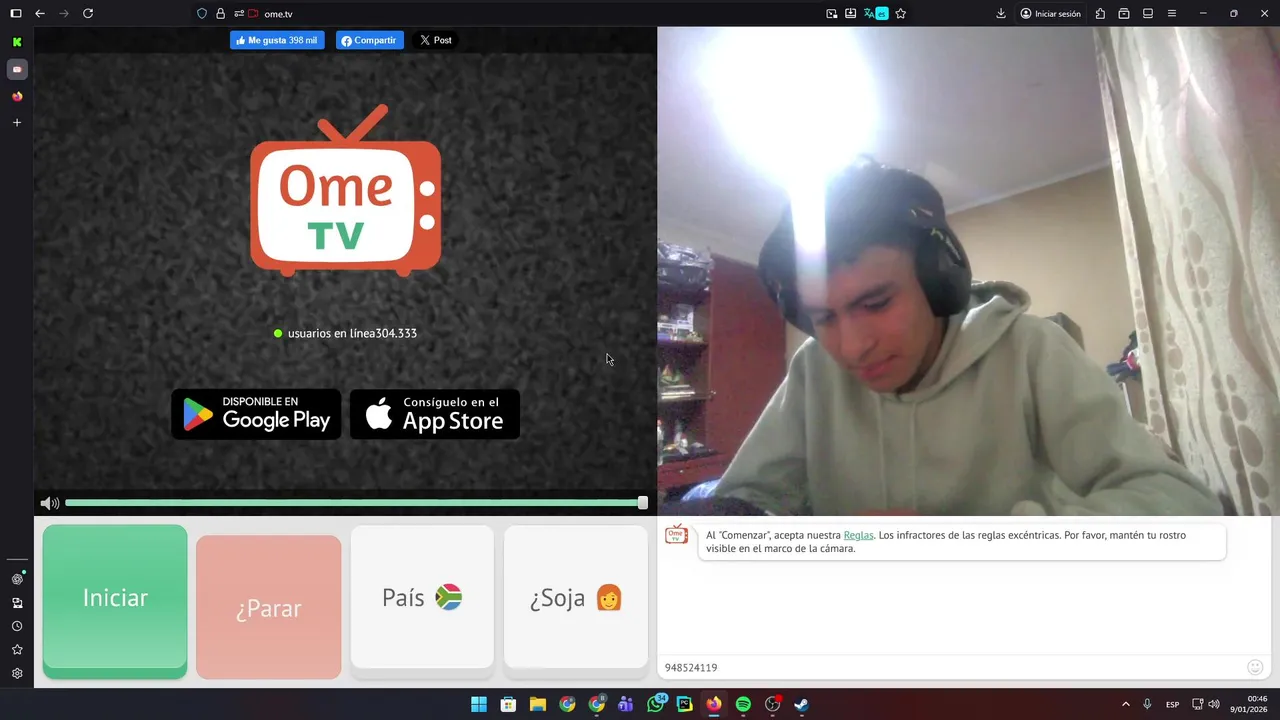Open Steam from the taskbar
This screenshot has height=720, width=1280.
[801, 704]
